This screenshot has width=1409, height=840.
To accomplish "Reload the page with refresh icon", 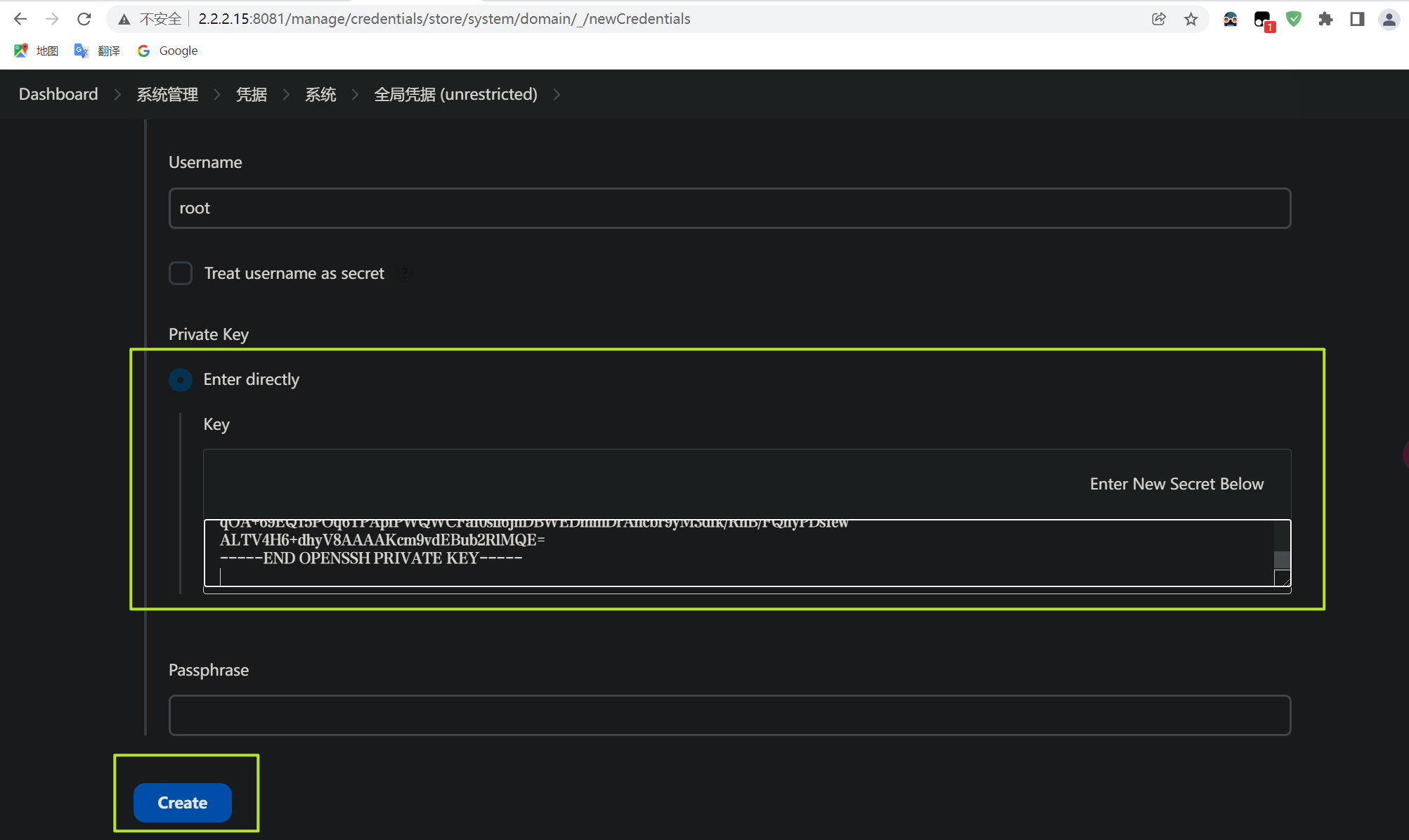I will pyautogui.click(x=84, y=19).
